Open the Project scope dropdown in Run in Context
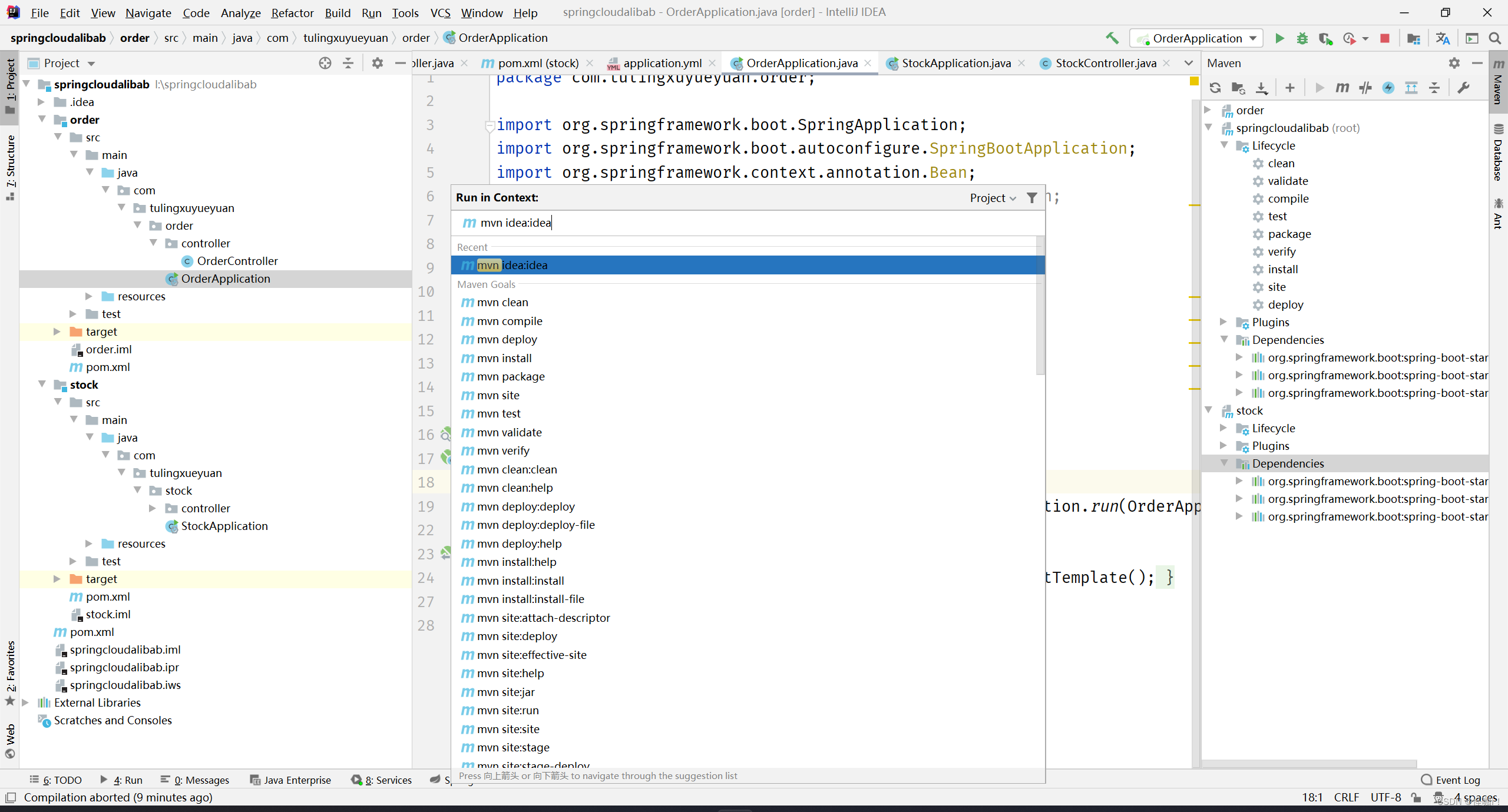This screenshot has height=812, width=1508. pos(993,198)
